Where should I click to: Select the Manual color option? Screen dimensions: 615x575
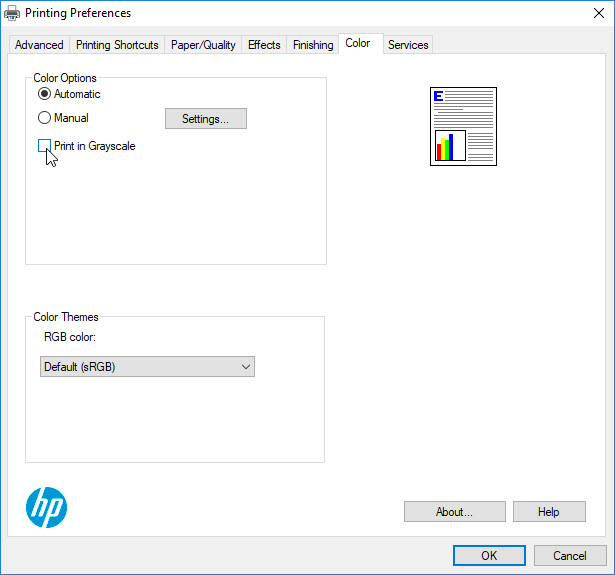coord(45,118)
